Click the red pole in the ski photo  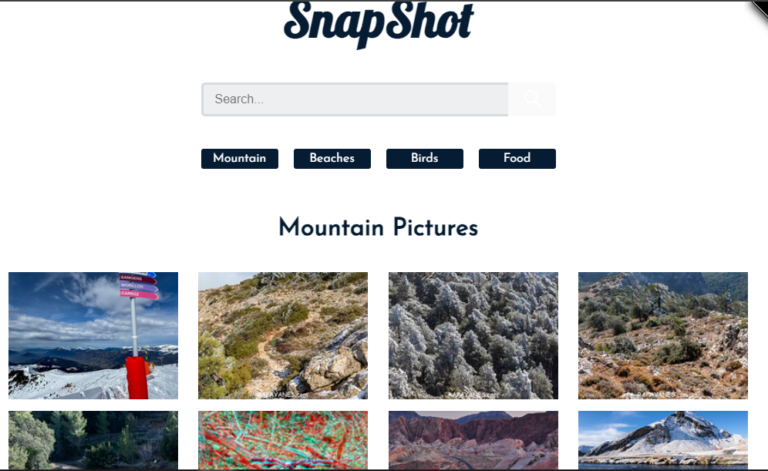[137, 377]
